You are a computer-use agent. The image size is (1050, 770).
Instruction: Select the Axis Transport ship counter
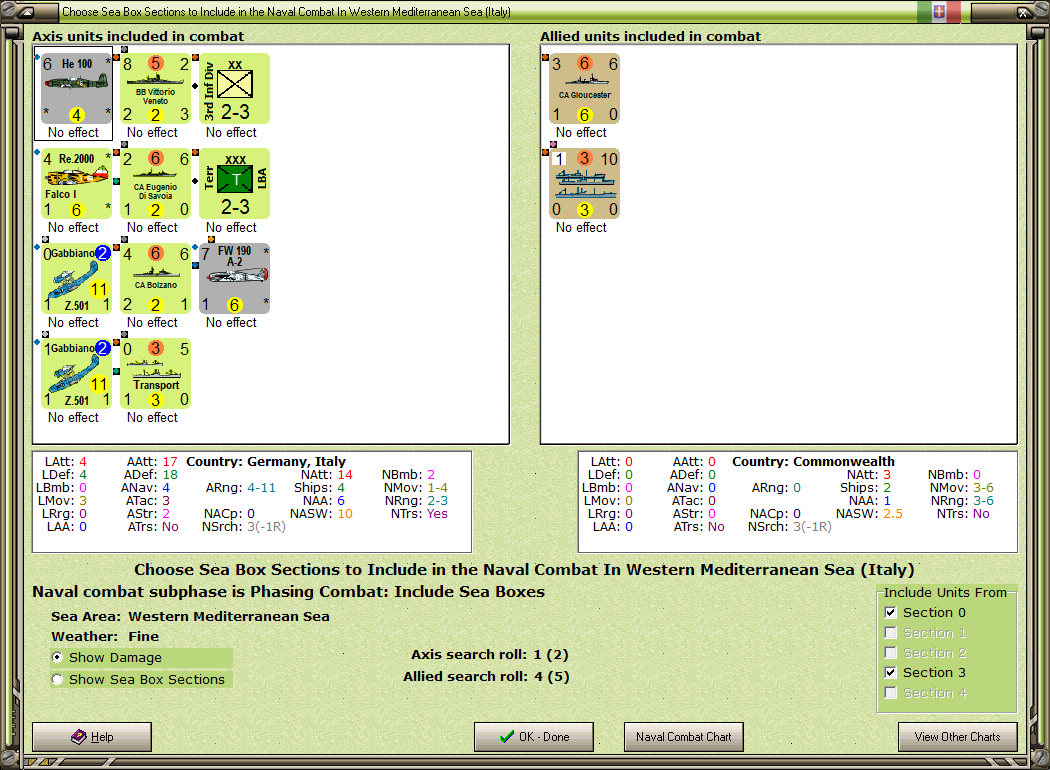(x=155, y=374)
